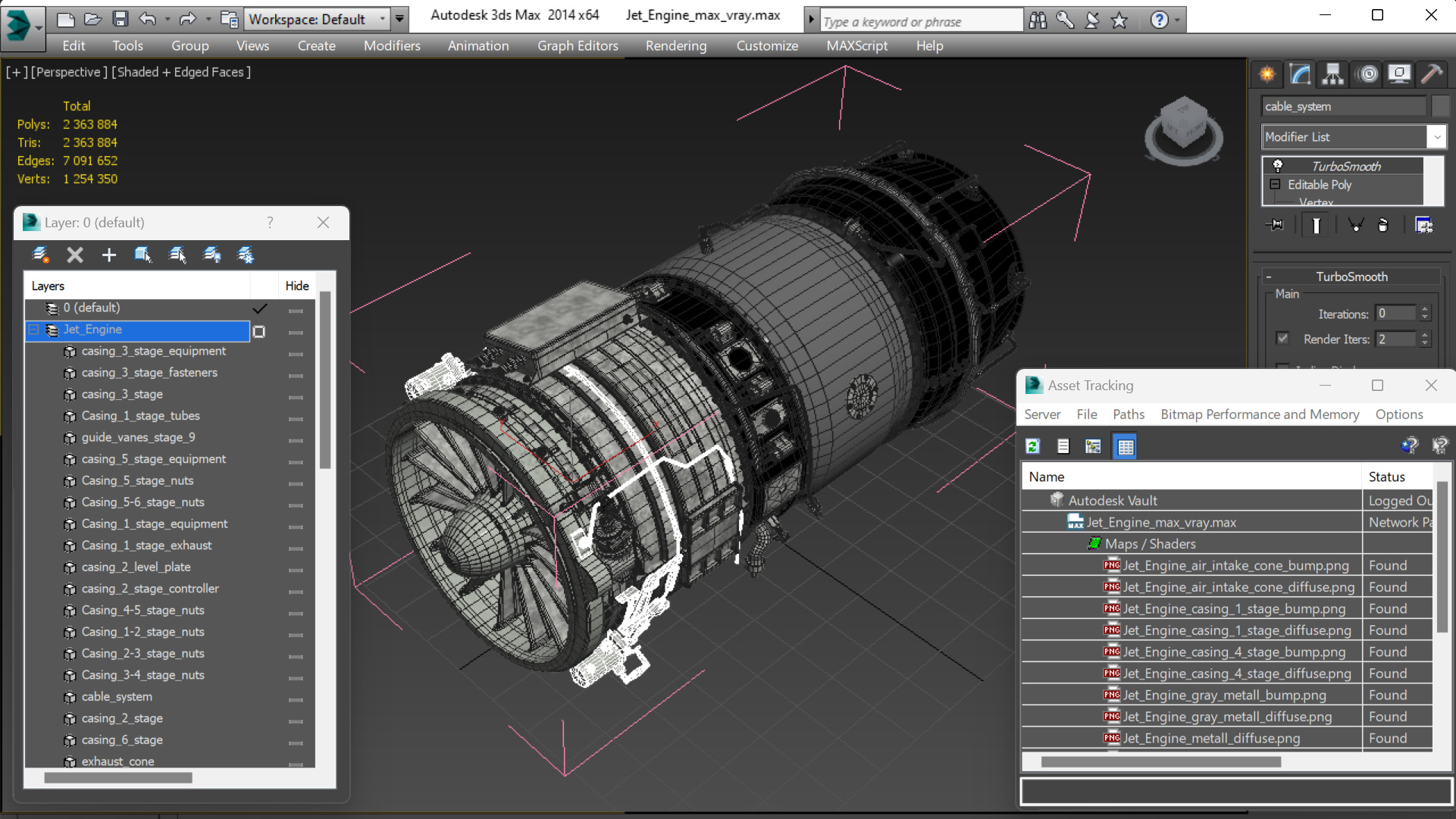Click Add Selected Objects plus icon
Viewport: 1456px width, 819px height.
tap(109, 255)
